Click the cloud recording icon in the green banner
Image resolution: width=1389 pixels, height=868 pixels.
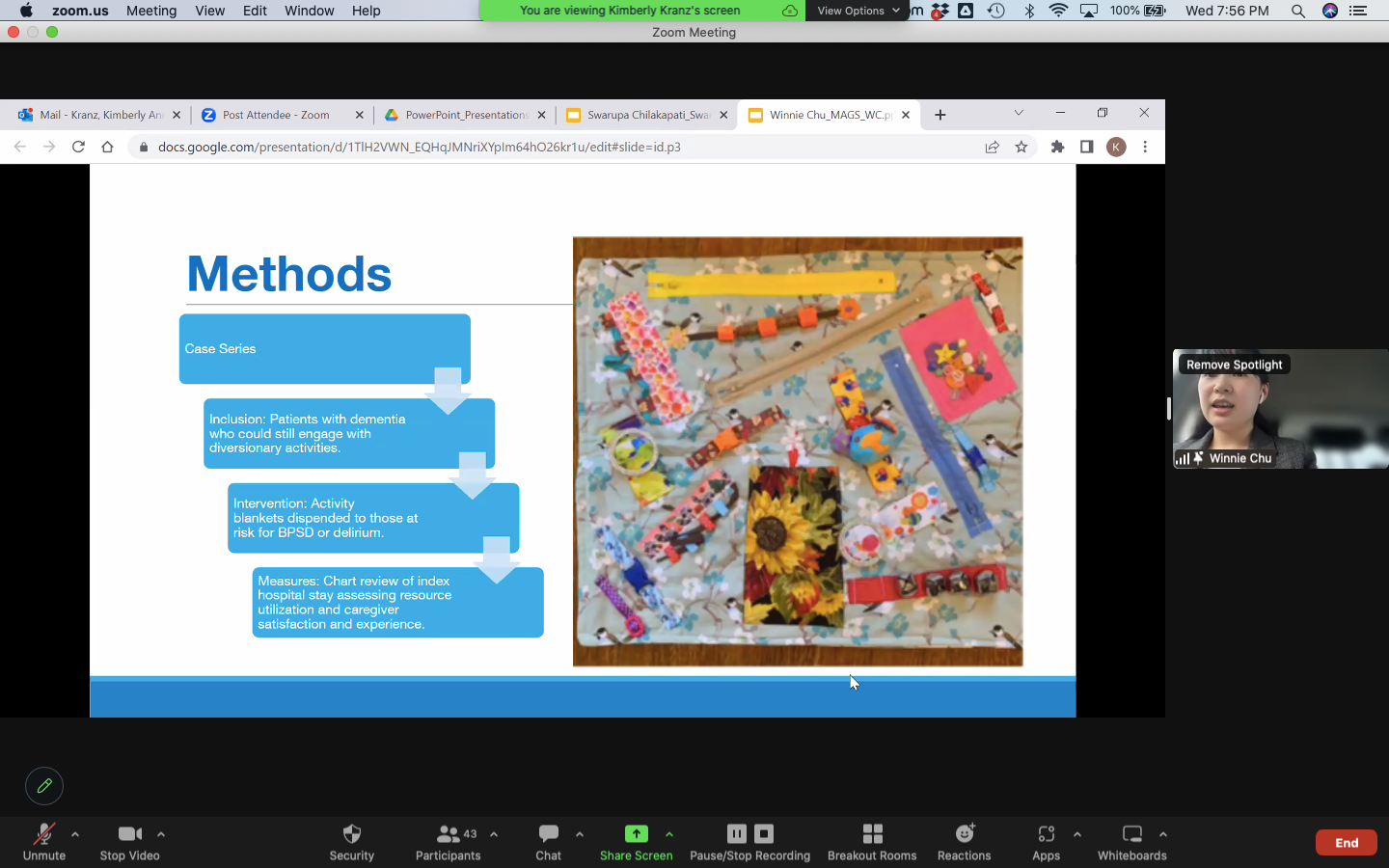pos(789,11)
